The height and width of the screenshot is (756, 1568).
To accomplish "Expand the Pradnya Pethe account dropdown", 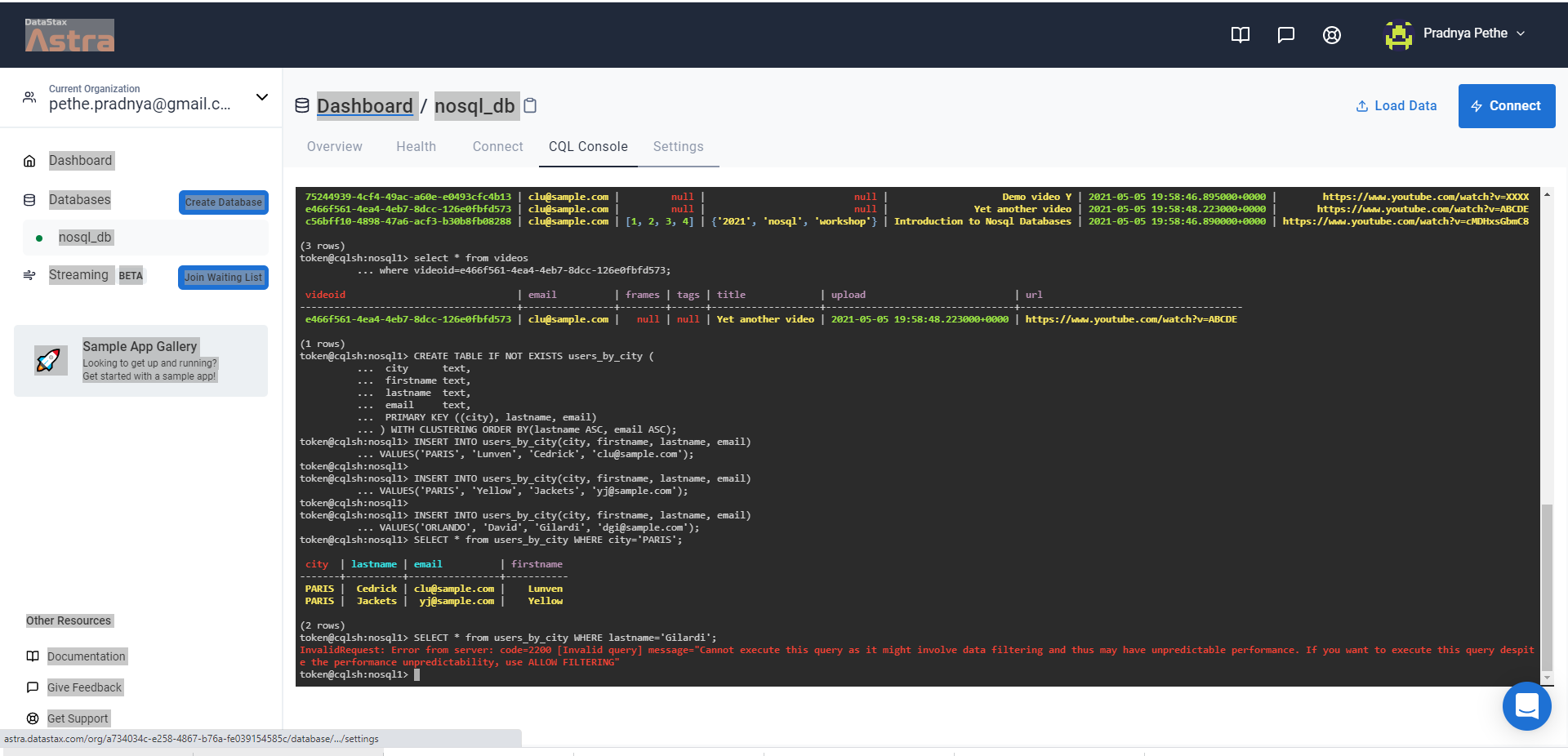I will 1522,35.
